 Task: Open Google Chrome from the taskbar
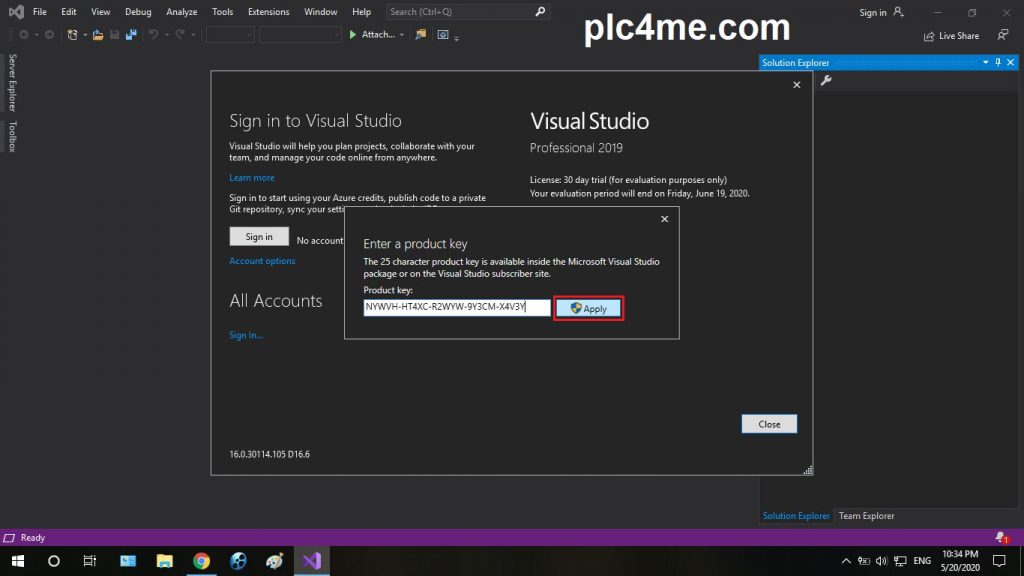click(x=201, y=561)
